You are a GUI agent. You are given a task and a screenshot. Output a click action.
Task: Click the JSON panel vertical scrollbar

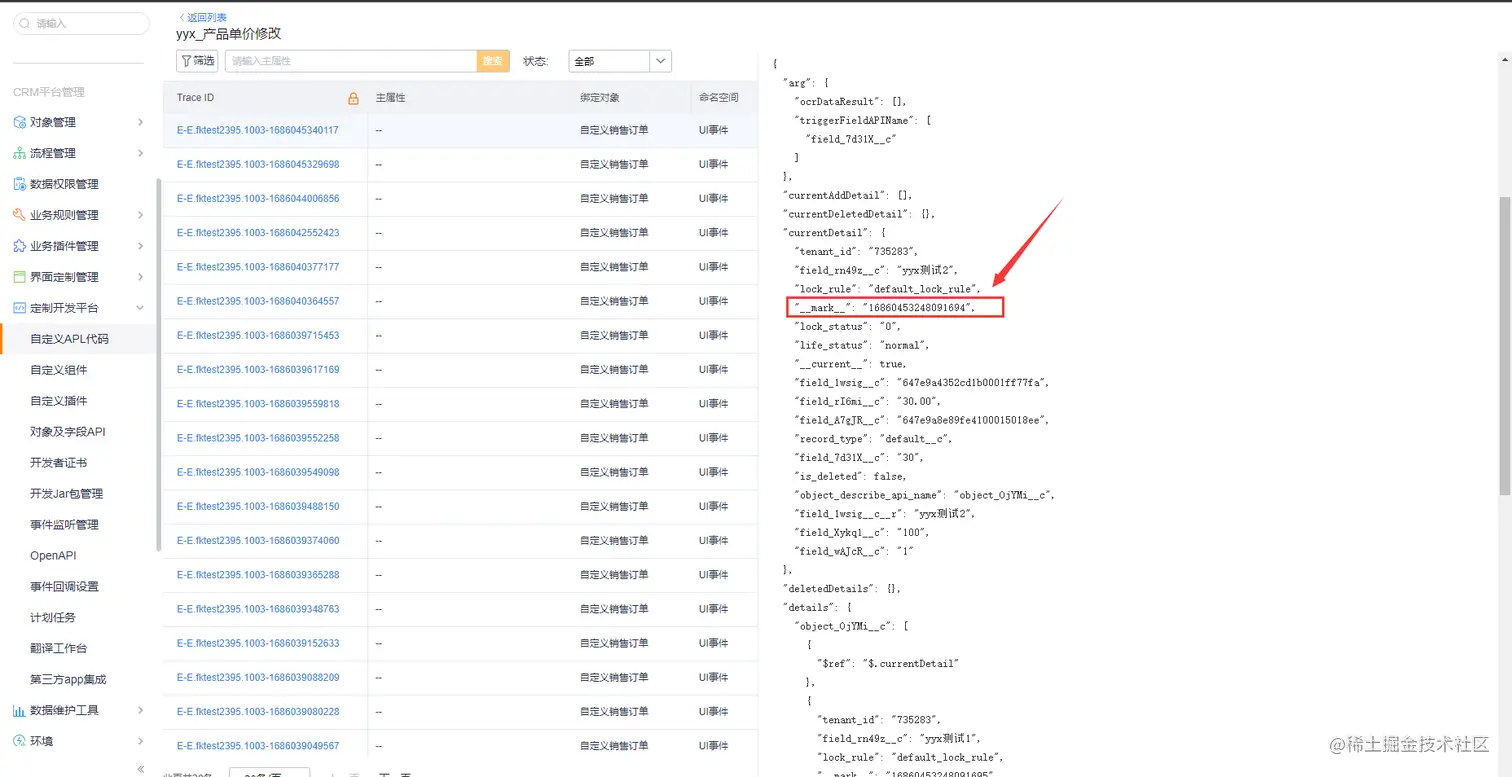point(1505,345)
